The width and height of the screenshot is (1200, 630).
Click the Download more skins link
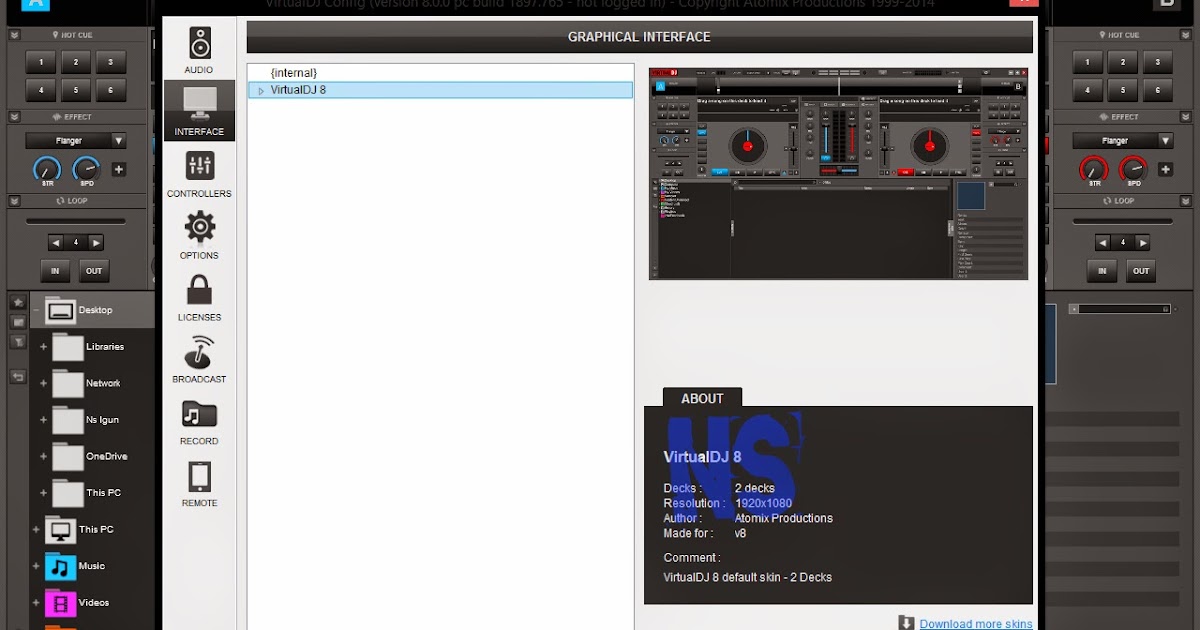tap(974, 623)
